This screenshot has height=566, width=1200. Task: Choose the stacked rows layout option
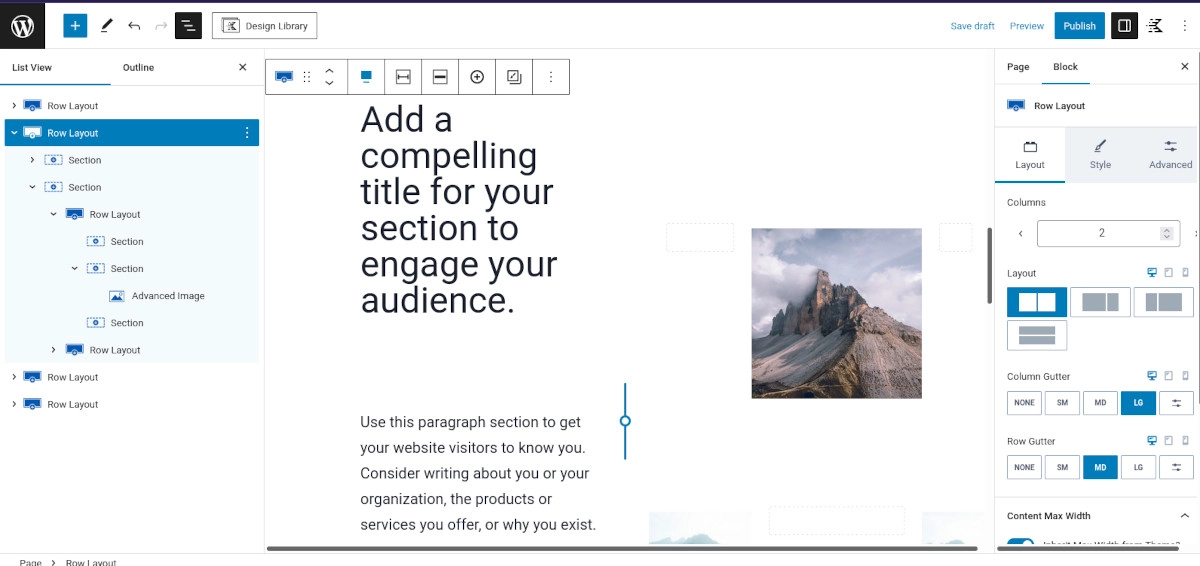1037,335
